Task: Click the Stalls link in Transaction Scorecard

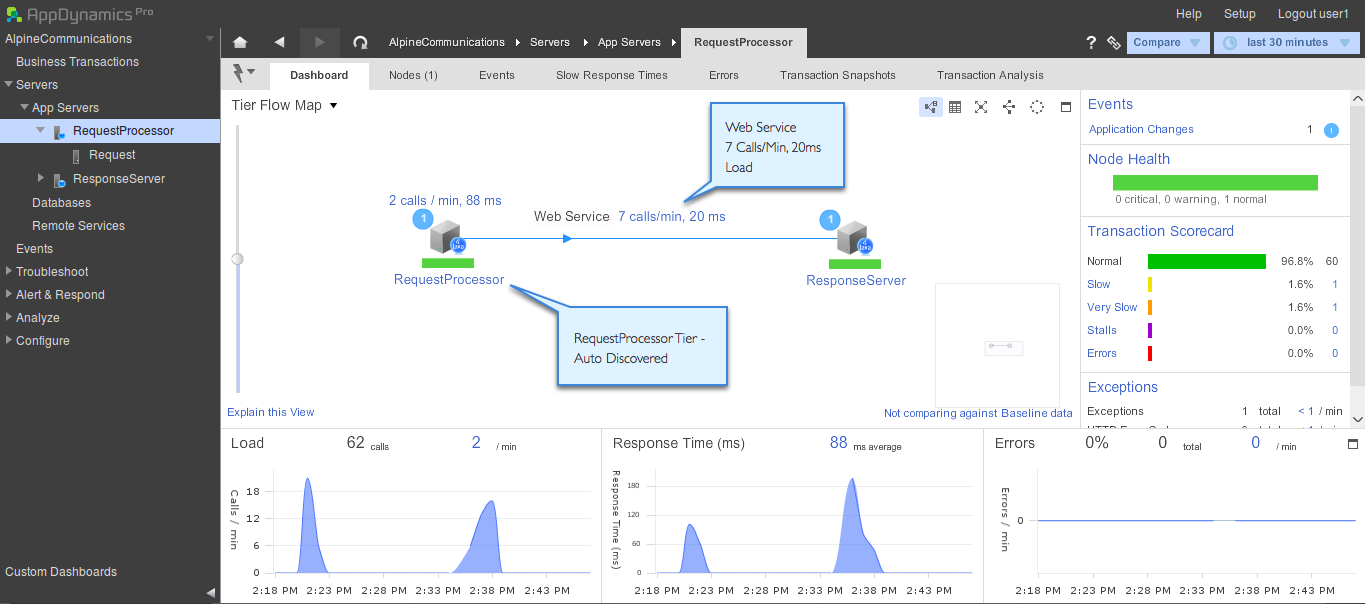Action: click(x=1102, y=330)
